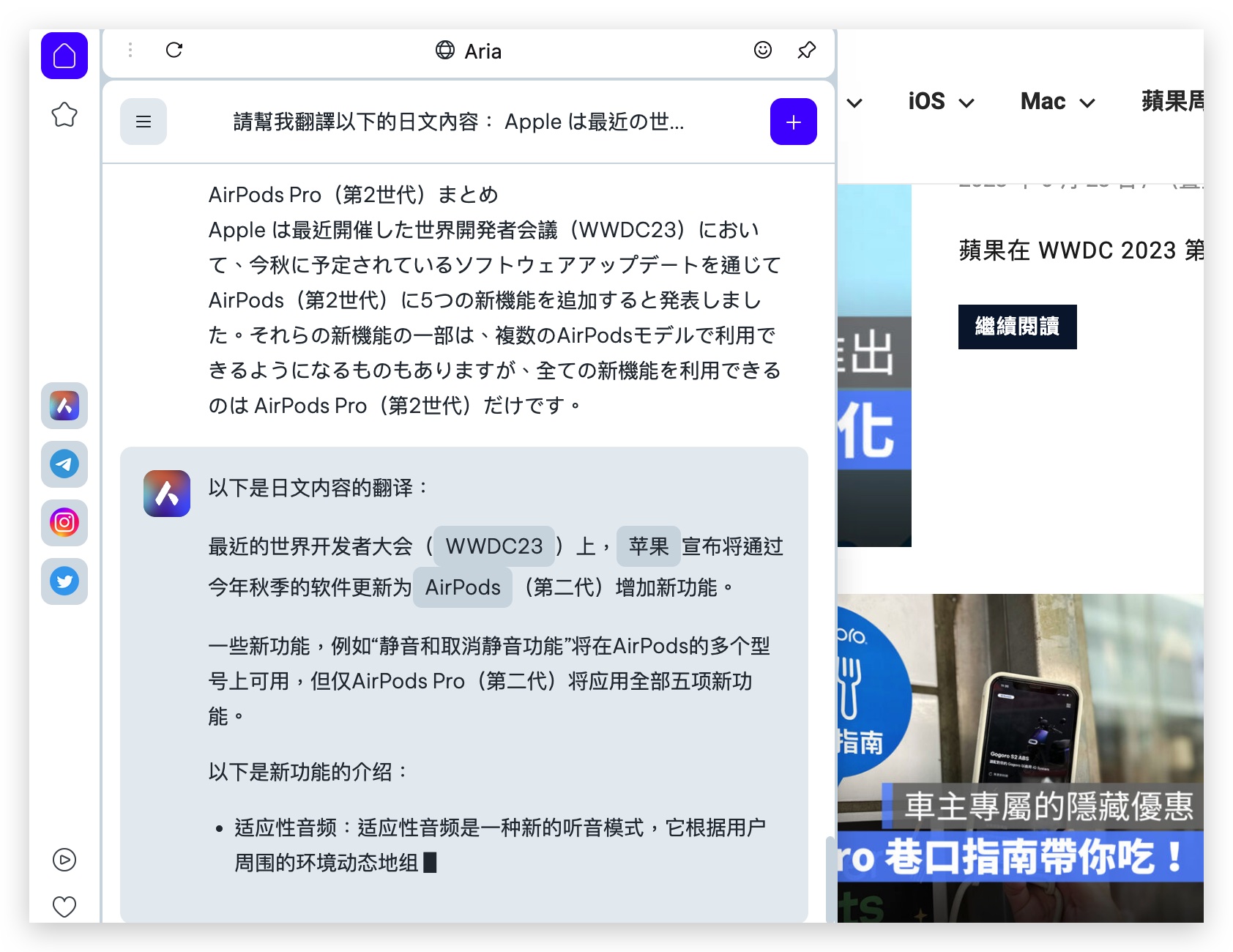Open Twitter in sidebar
Viewport: 1233px width, 952px height.
[x=64, y=581]
